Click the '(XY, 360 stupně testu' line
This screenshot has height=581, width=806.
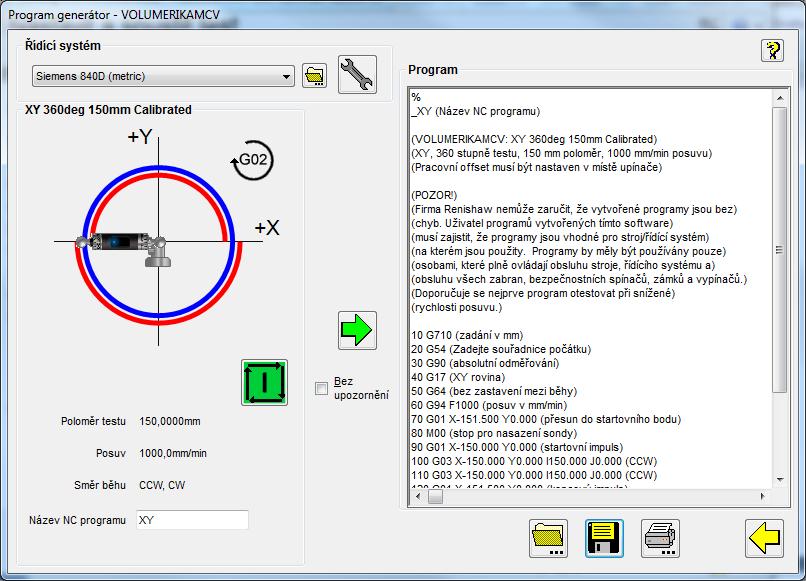pos(562,153)
